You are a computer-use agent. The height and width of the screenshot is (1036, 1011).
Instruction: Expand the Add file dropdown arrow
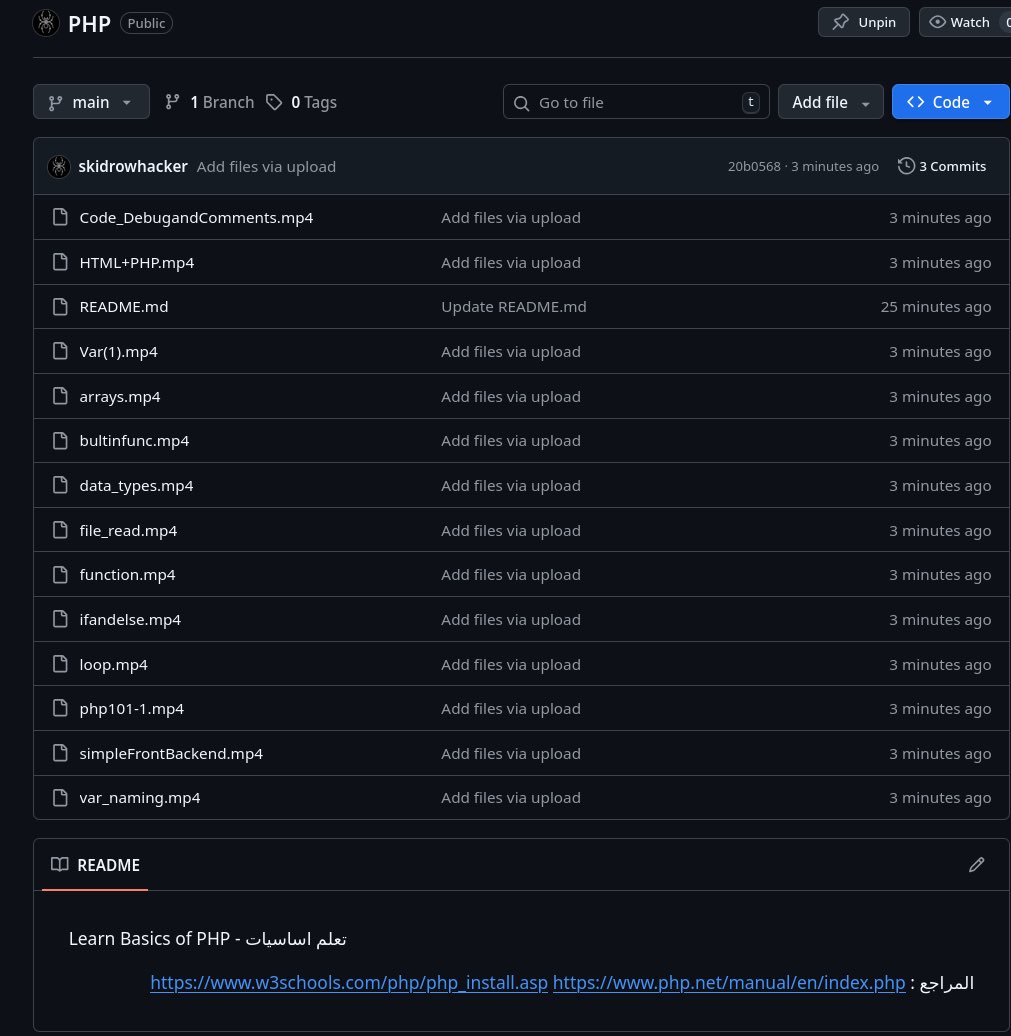[x=865, y=101]
